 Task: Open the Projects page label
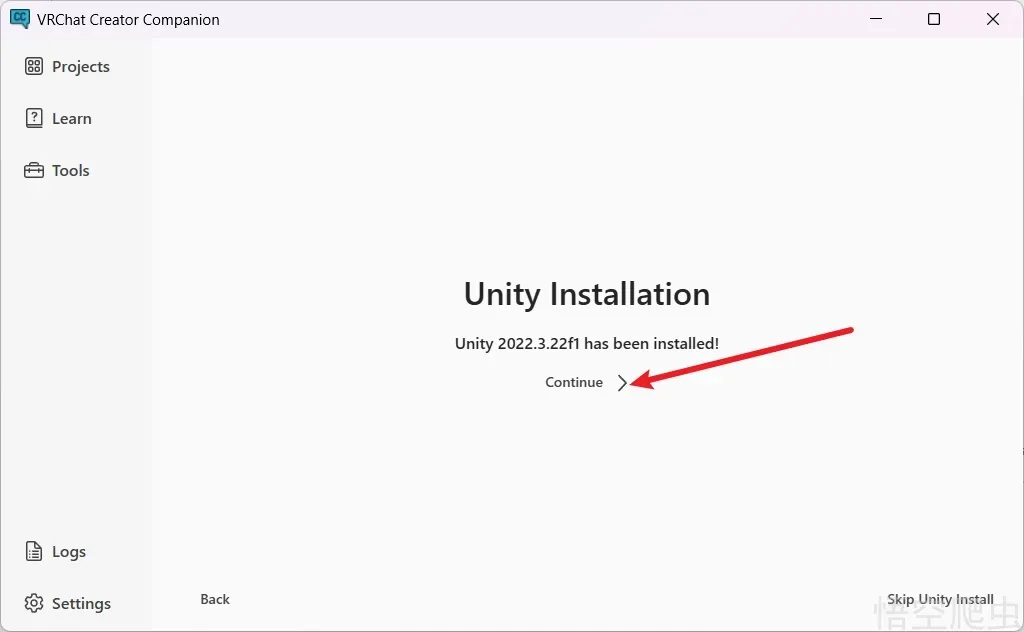(x=81, y=66)
